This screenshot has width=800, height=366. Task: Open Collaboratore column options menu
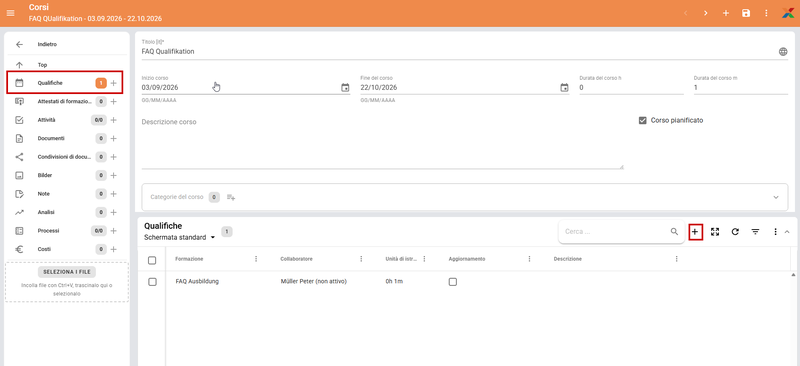(x=361, y=259)
